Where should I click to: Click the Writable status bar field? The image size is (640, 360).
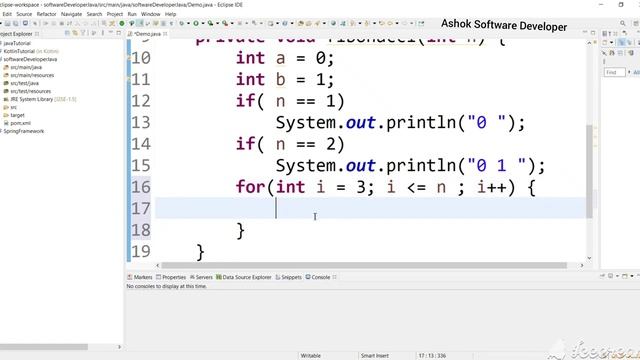click(311, 356)
